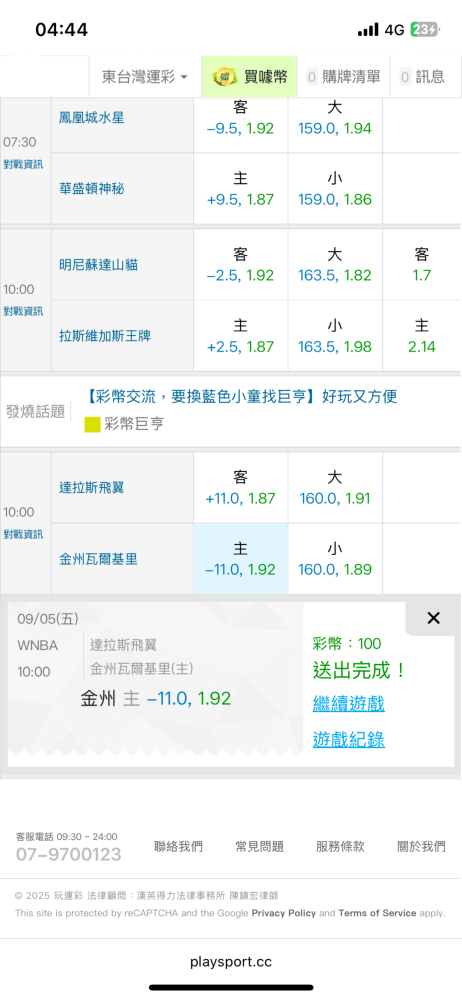This screenshot has height=1000, width=462.
Task: Select 主 2.14 moneyline for 拉斯維加斯王牌
Action: click(422, 336)
